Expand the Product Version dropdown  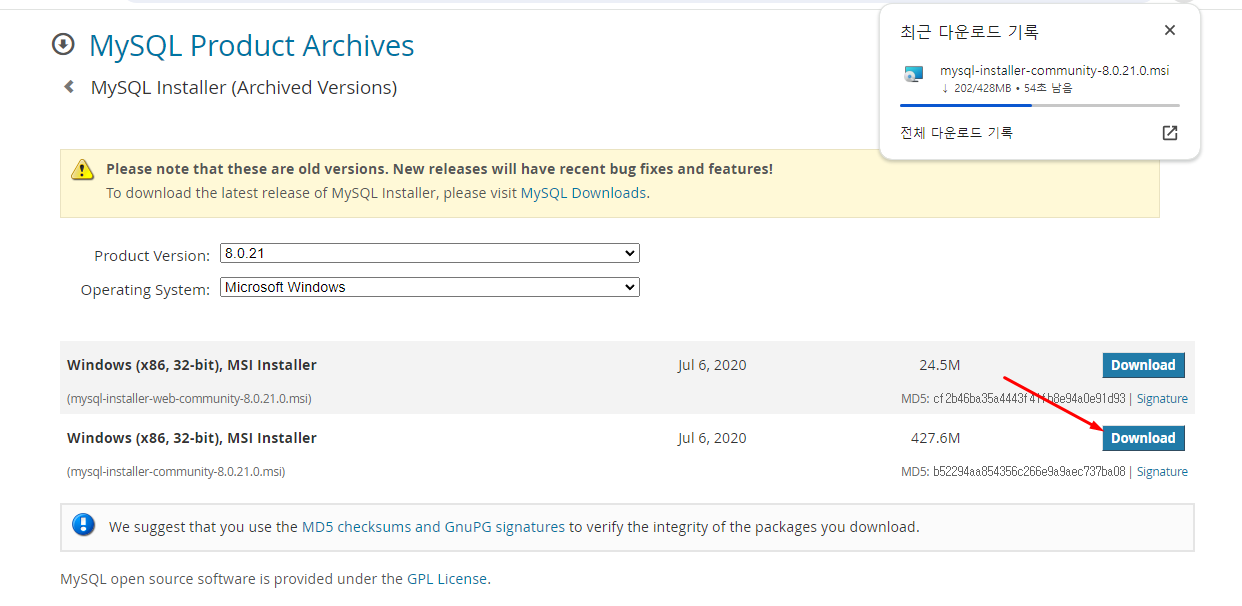pos(429,254)
